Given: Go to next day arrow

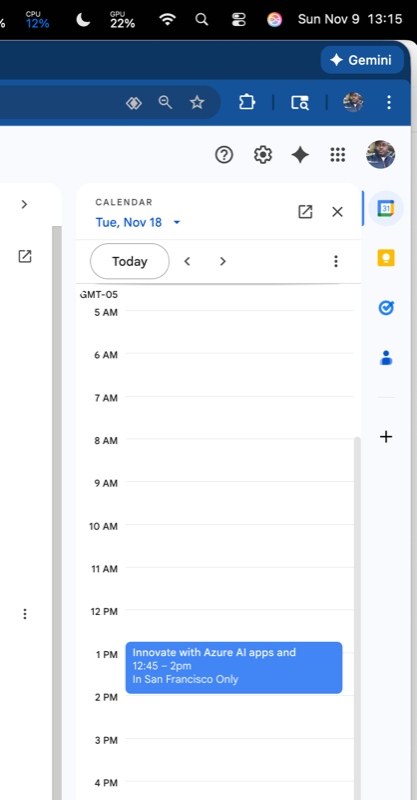Looking at the screenshot, I should tap(223, 261).
